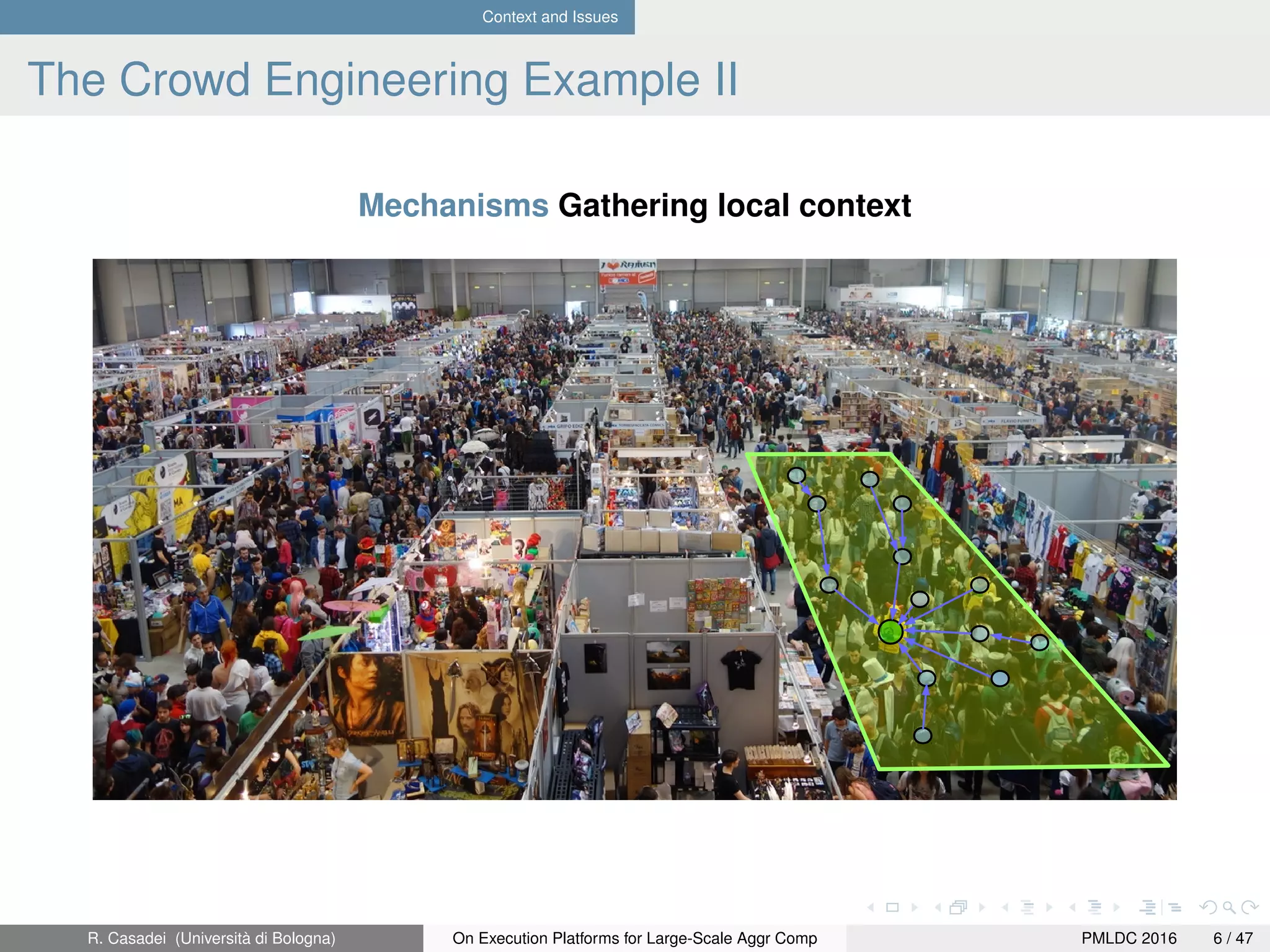Viewport: 1270px width, 952px height.
Task: Click the bottom-most grey node in green region
Action: click(923, 736)
